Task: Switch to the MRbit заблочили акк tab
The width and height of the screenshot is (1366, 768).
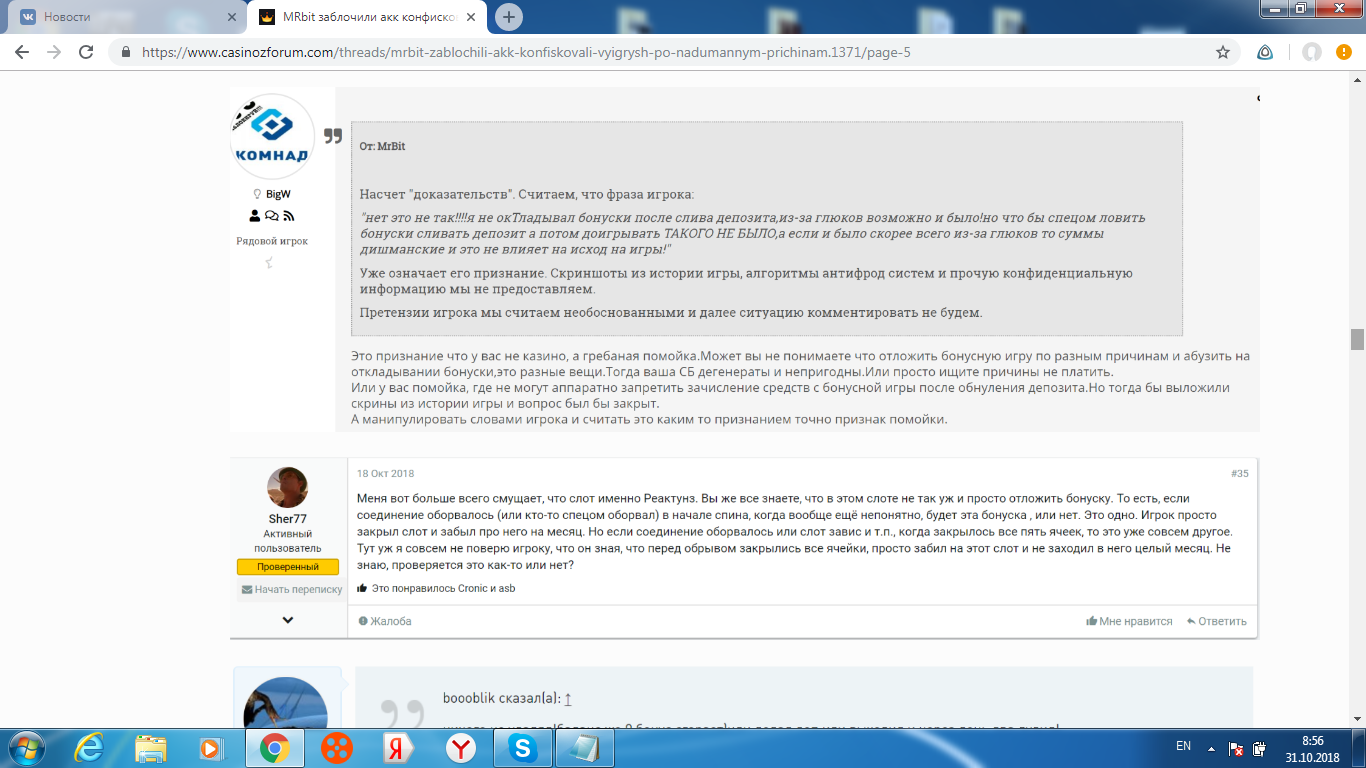Action: (x=368, y=17)
